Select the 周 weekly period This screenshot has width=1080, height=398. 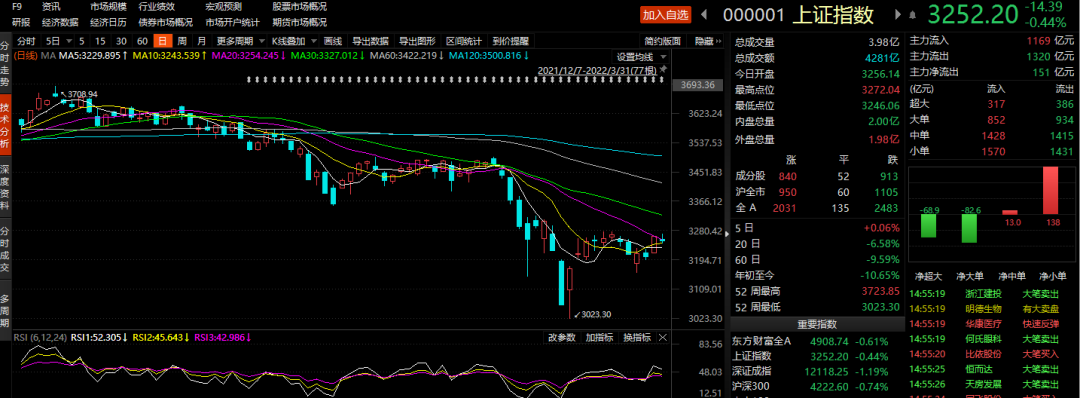pyautogui.click(x=182, y=41)
